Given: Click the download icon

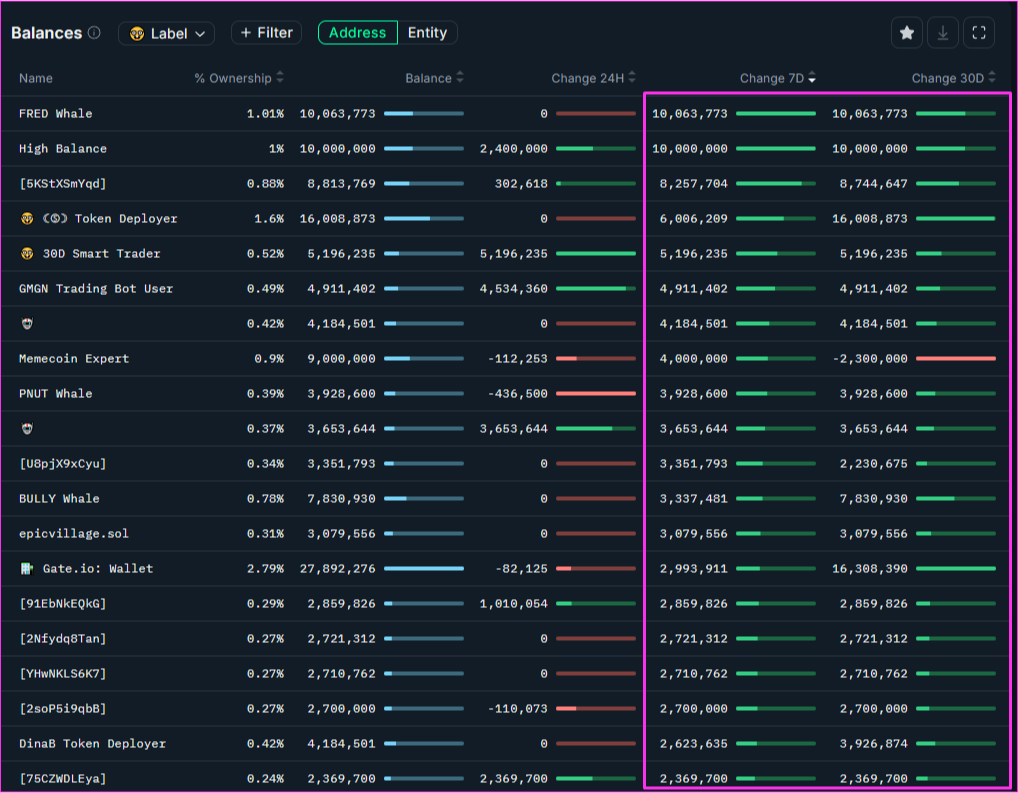Looking at the screenshot, I should 943,32.
